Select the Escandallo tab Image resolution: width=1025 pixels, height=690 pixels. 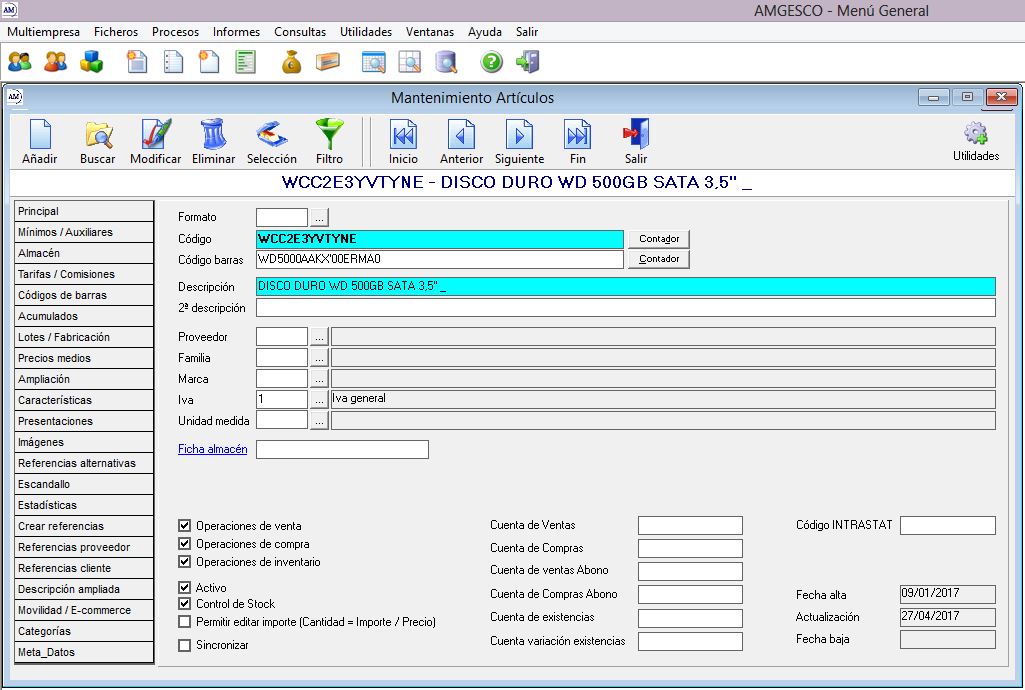(x=84, y=484)
